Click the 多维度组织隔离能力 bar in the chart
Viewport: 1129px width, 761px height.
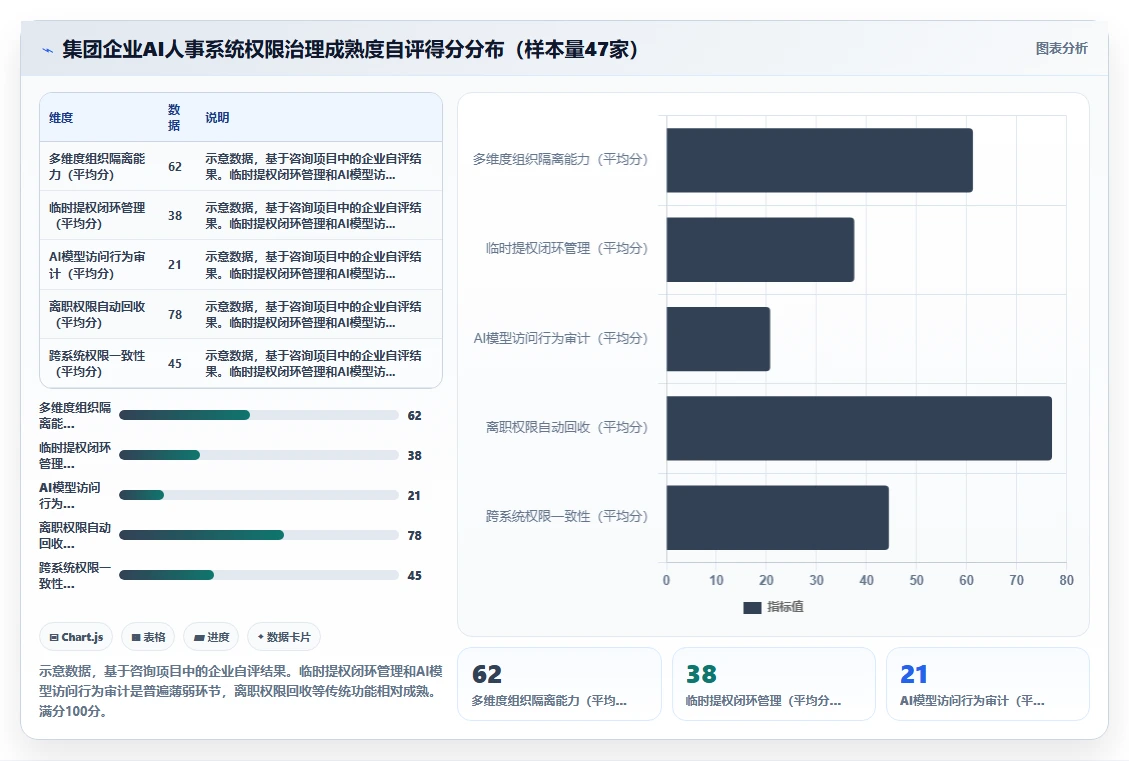[x=819, y=161]
